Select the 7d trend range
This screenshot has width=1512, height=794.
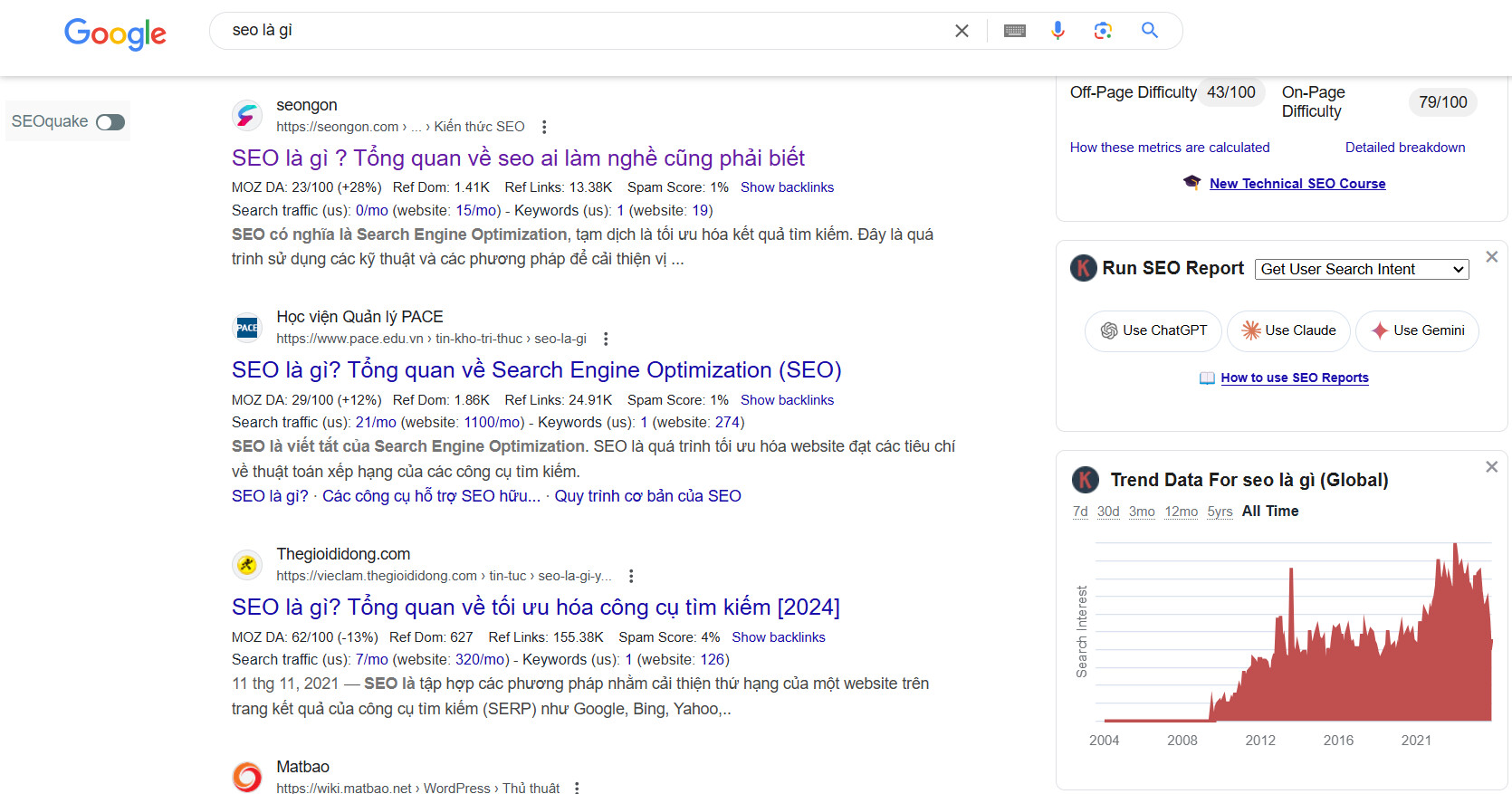click(x=1080, y=512)
